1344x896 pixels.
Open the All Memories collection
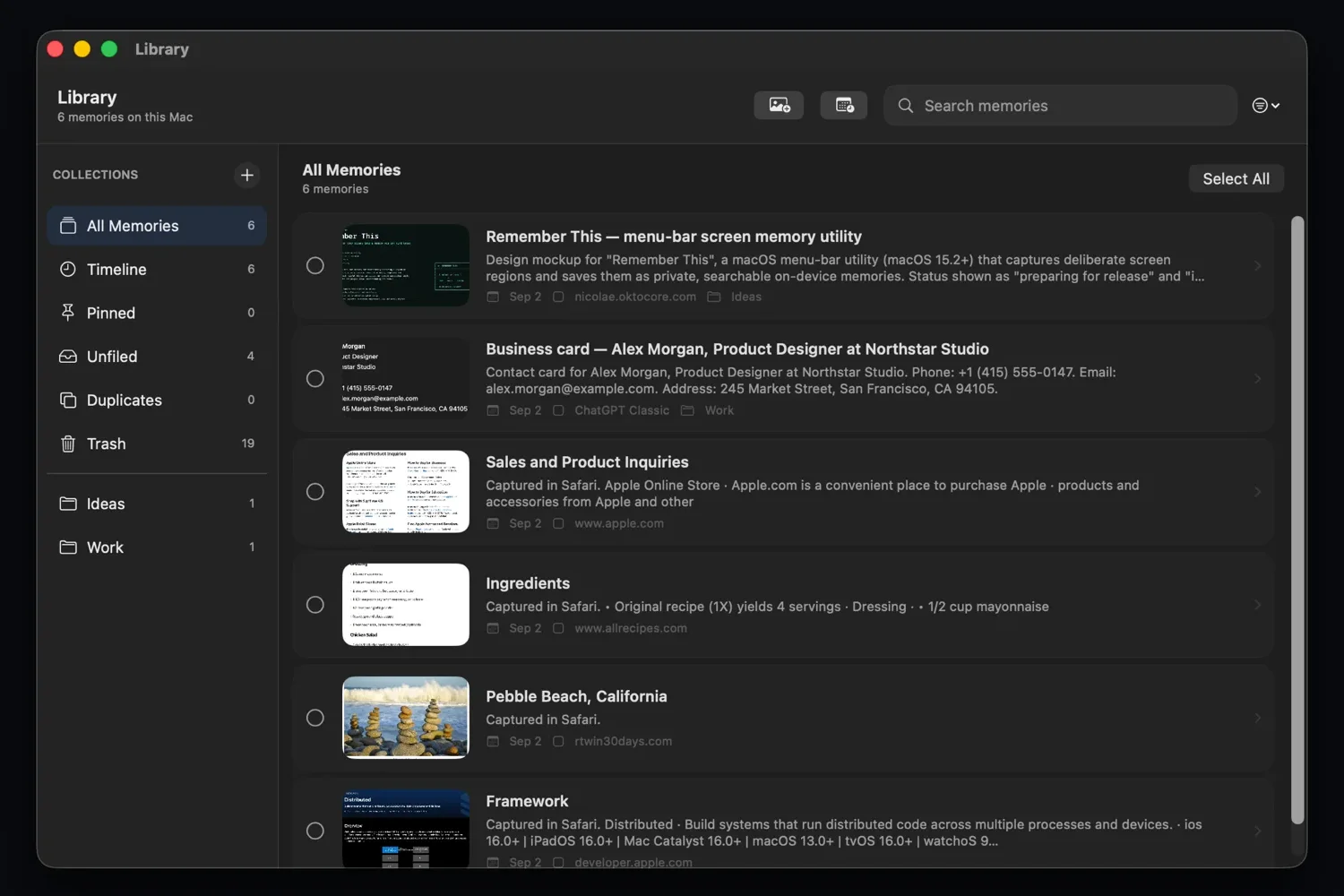157,226
